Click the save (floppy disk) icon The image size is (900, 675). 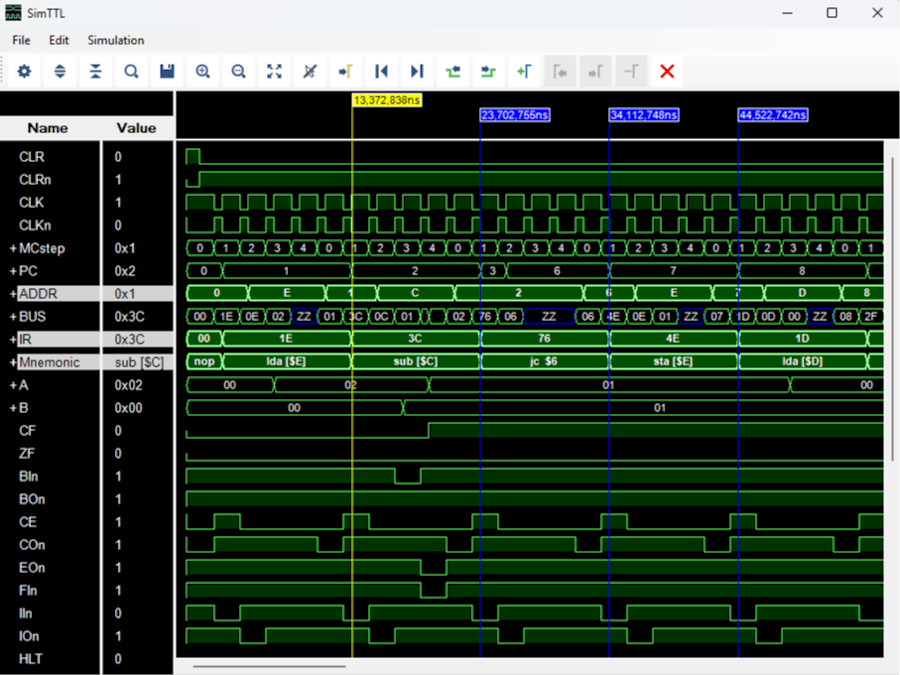pyautogui.click(x=167, y=72)
